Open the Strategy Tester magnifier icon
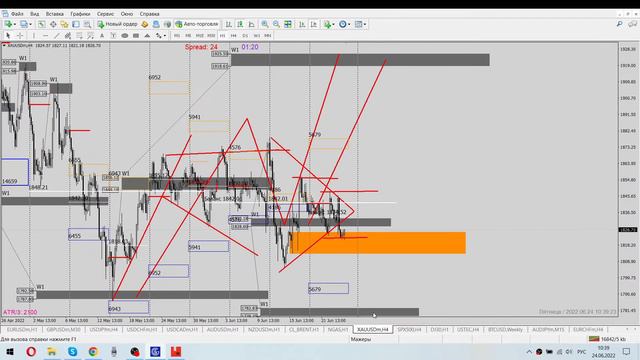The width and height of the screenshot is (640, 360). click(87, 24)
